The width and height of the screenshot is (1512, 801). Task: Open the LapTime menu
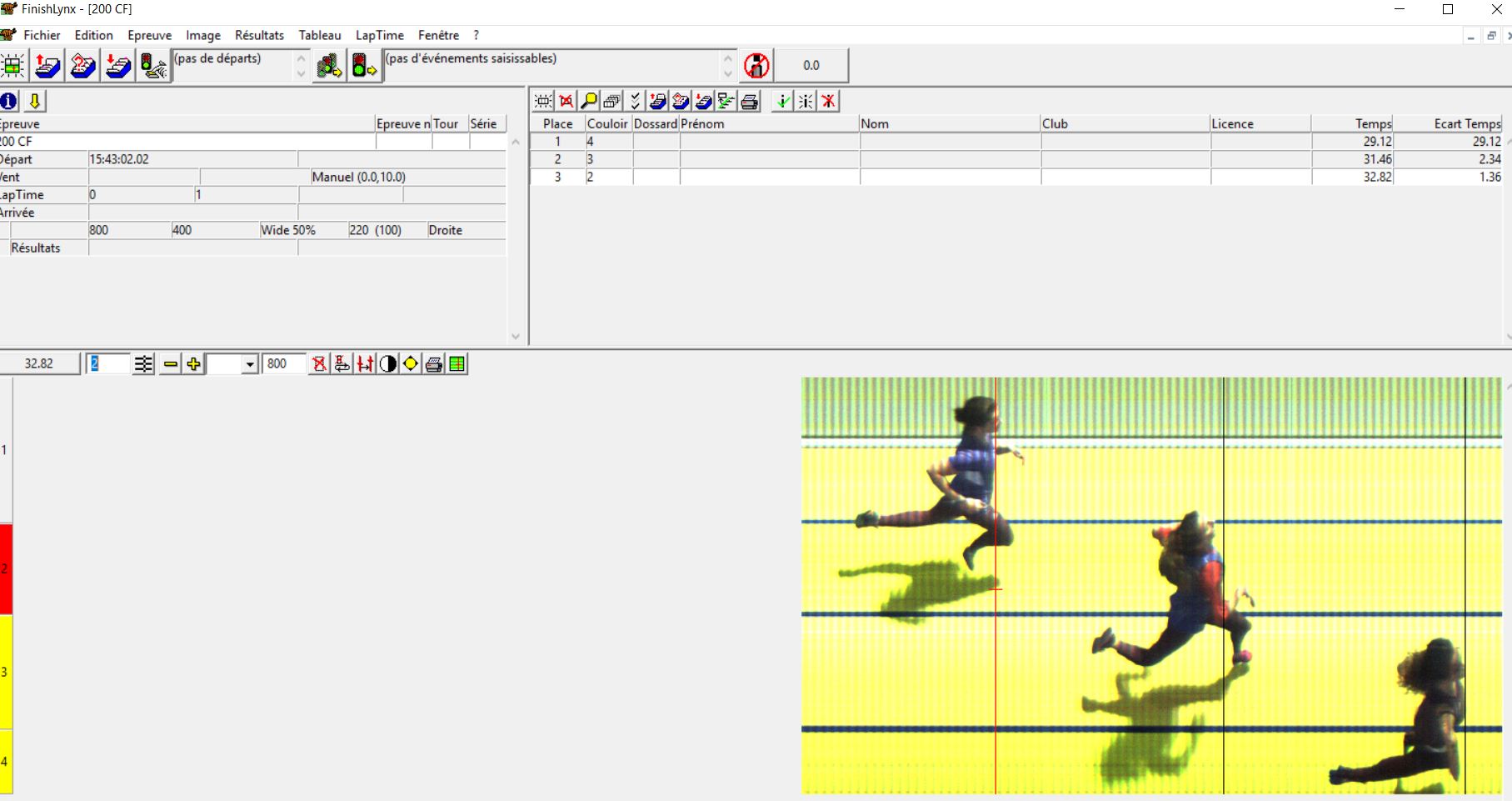click(x=380, y=35)
